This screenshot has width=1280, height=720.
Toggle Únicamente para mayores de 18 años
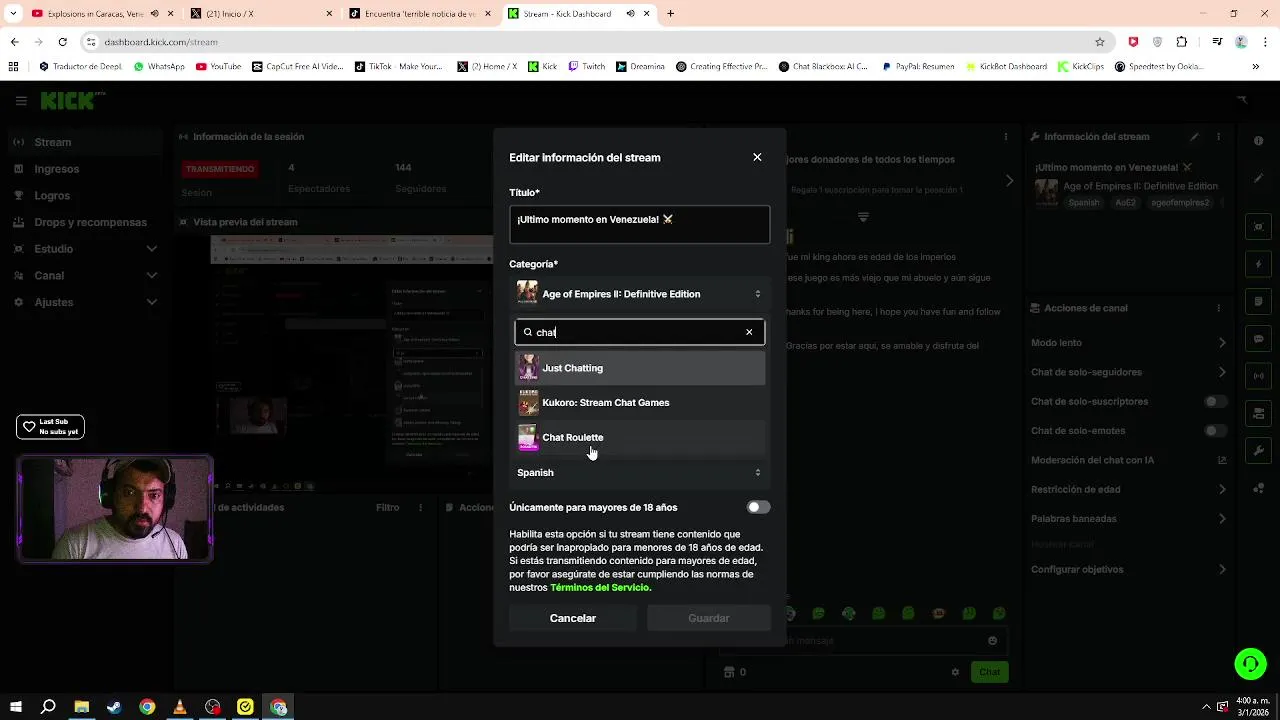(759, 507)
